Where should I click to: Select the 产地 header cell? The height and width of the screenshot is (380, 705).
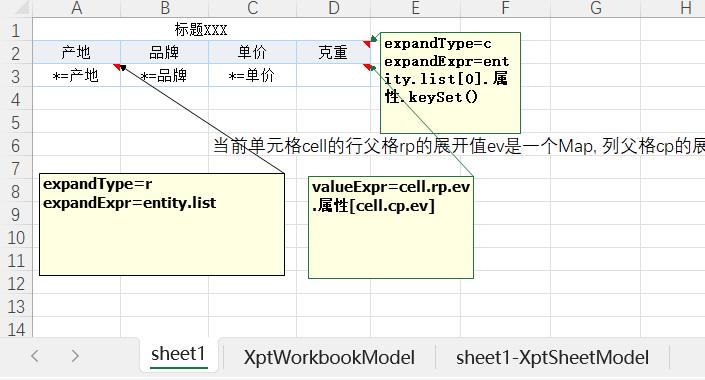pyautogui.click(x=76, y=53)
